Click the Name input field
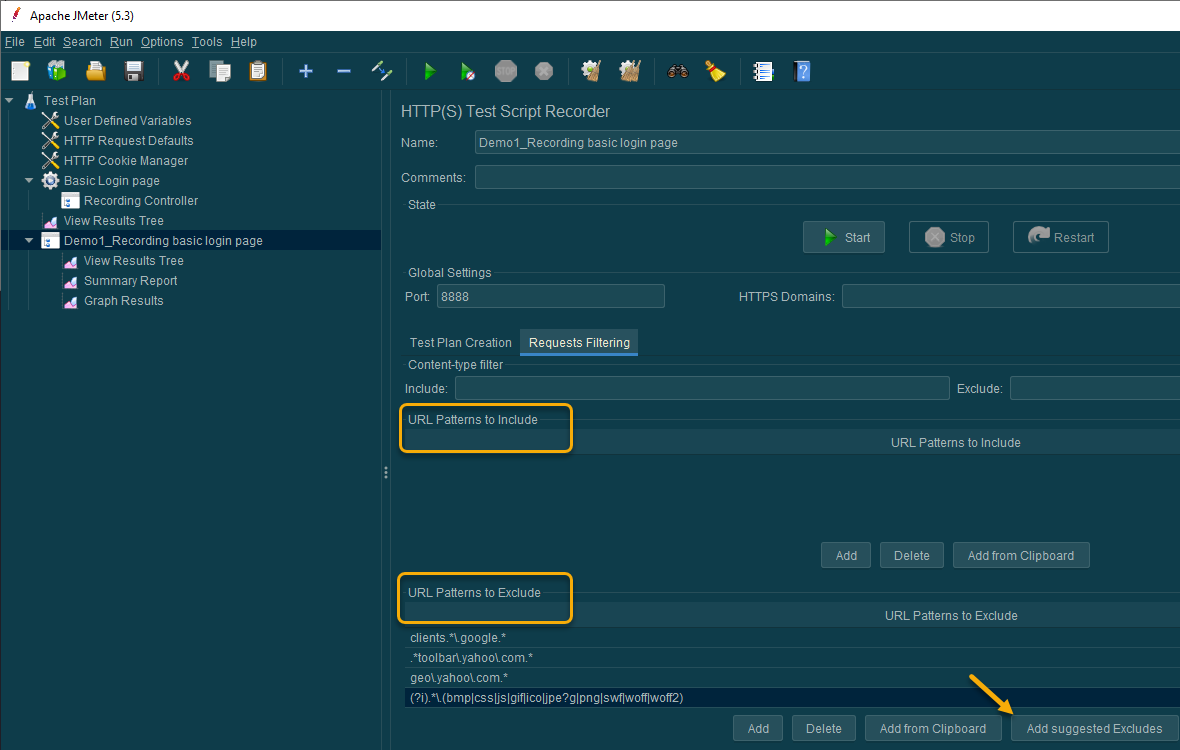 [x=827, y=142]
